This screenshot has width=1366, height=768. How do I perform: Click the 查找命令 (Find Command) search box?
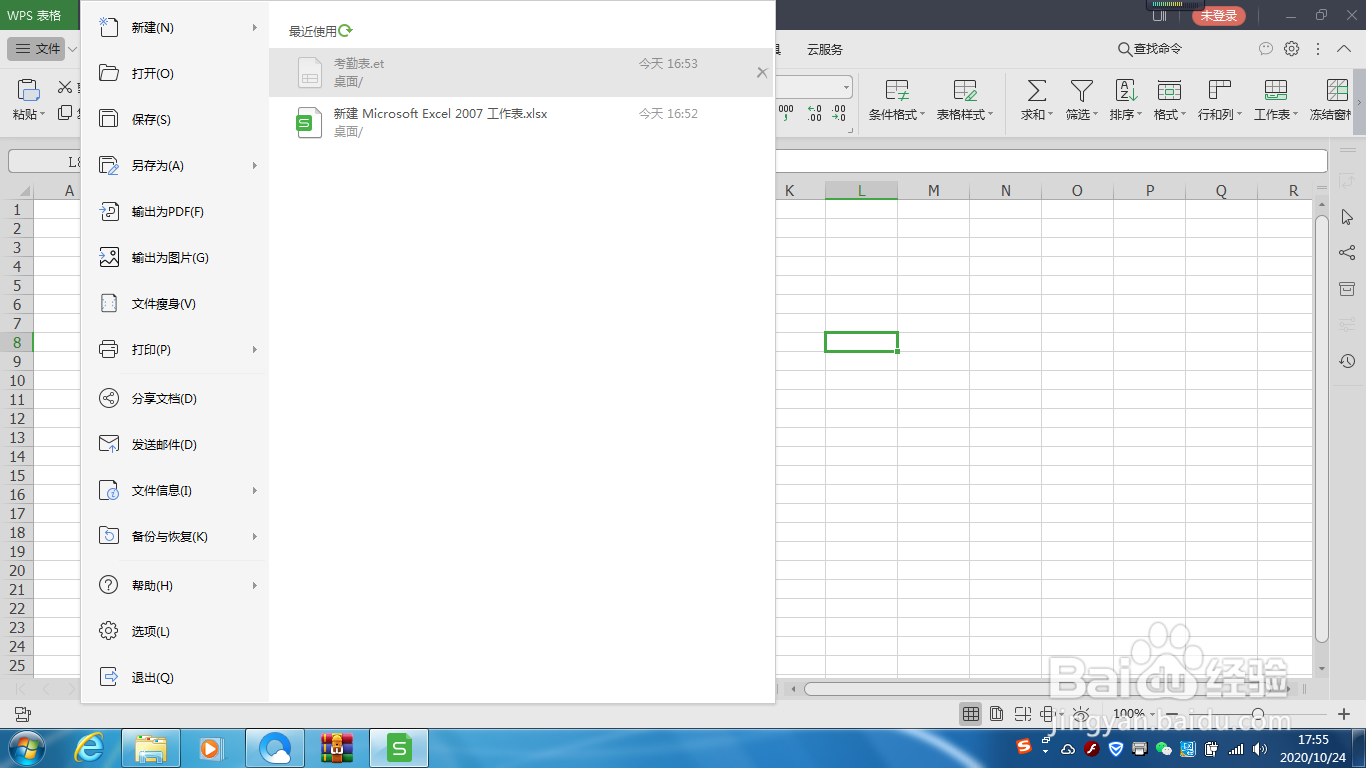pyautogui.click(x=1150, y=49)
